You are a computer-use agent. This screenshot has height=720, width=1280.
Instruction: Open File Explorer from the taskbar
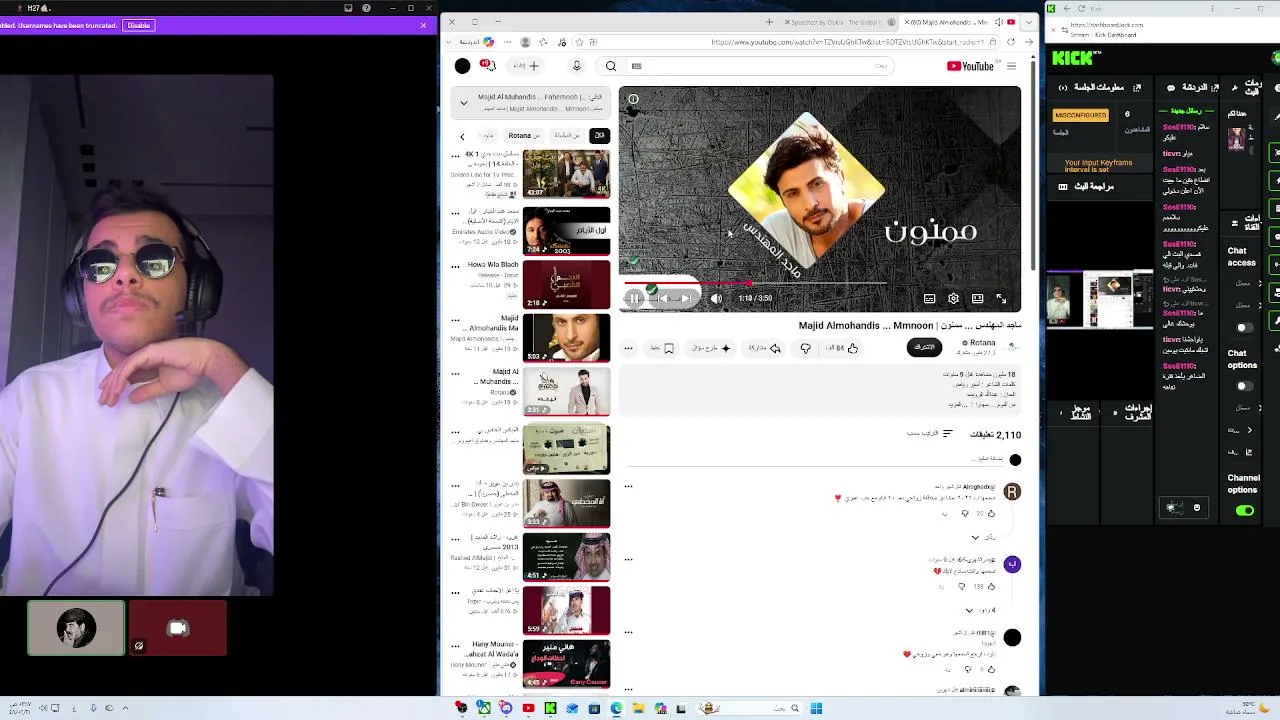[638, 709]
